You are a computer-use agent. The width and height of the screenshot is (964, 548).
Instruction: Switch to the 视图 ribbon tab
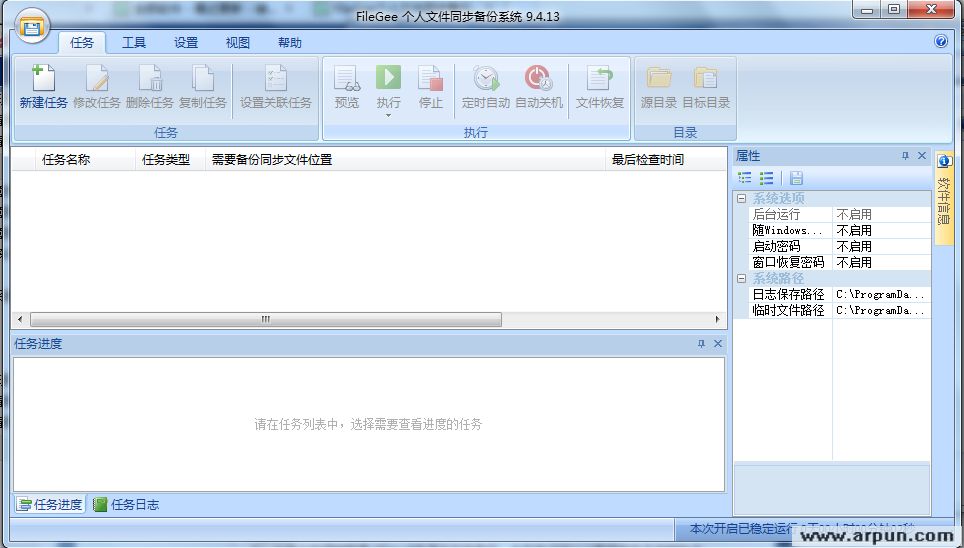(x=237, y=42)
